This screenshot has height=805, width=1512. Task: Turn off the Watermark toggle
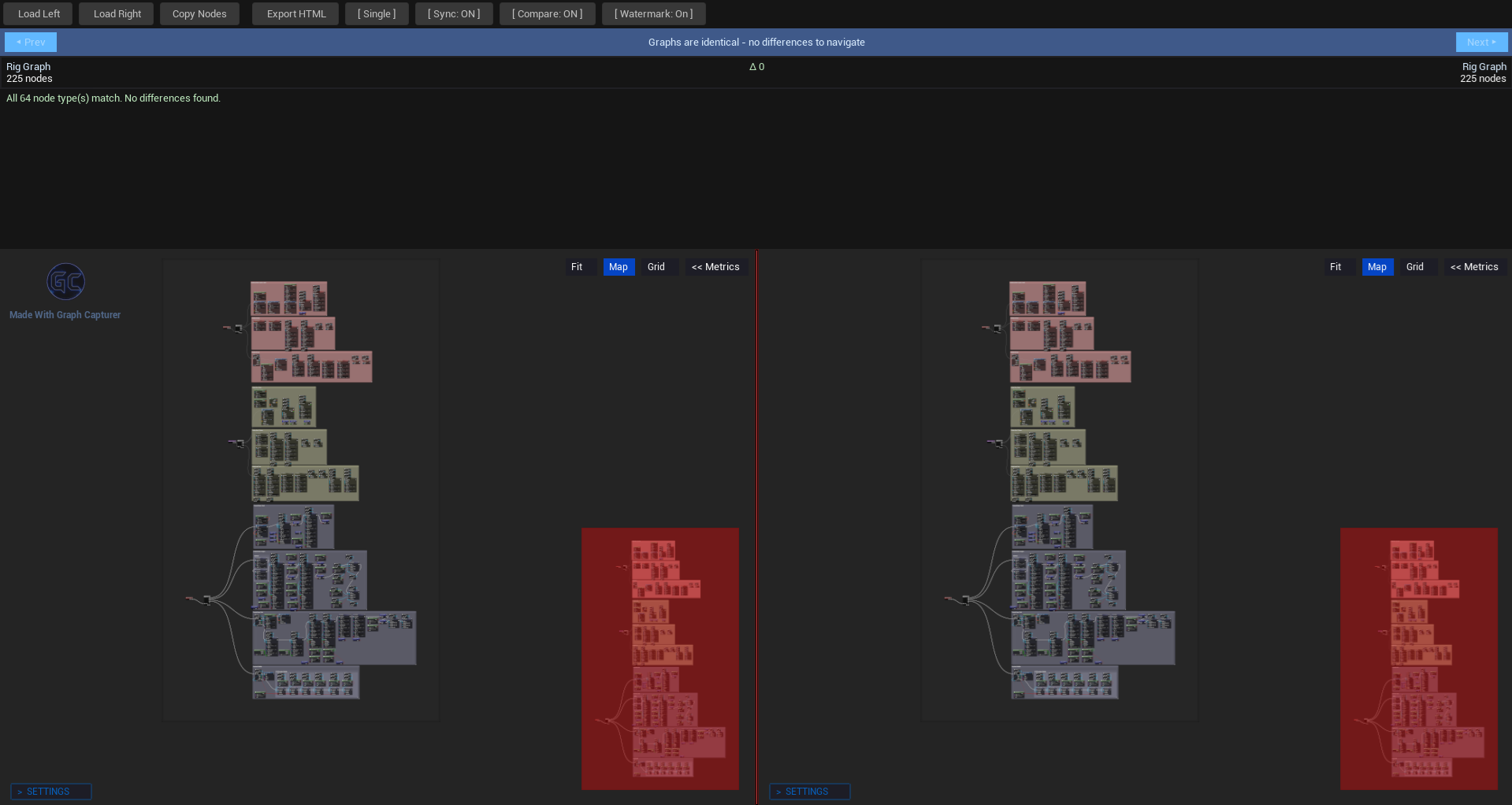pyautogui.click(x=654, y=14)
